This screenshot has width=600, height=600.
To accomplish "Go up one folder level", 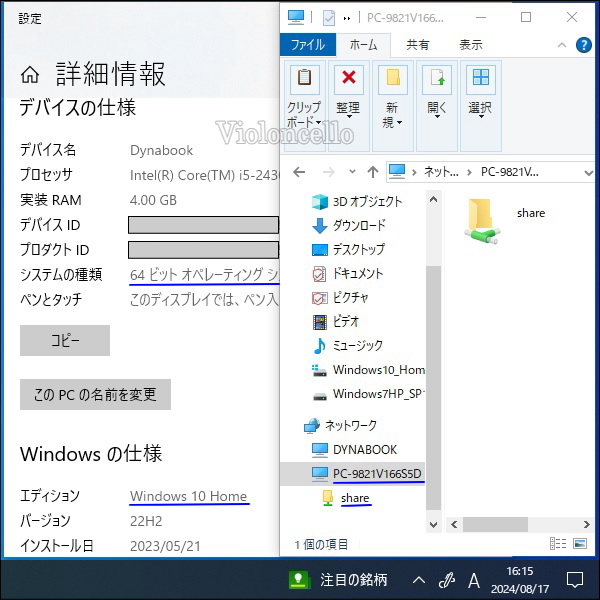I will 372,172.
